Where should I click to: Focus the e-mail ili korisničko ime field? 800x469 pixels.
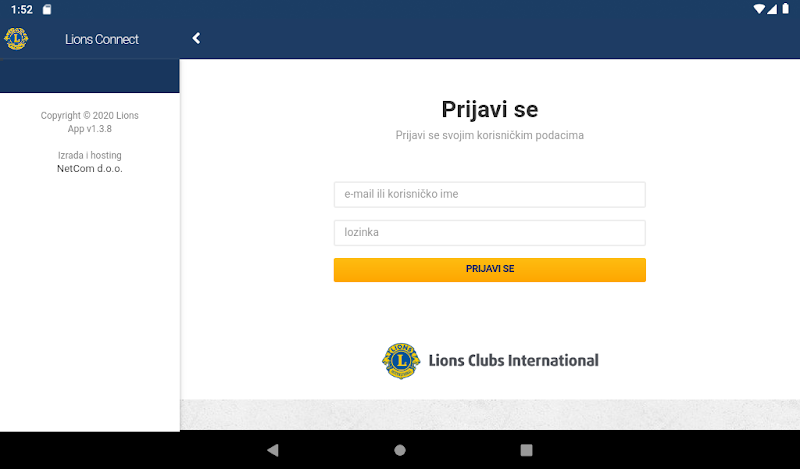[489, 194]
